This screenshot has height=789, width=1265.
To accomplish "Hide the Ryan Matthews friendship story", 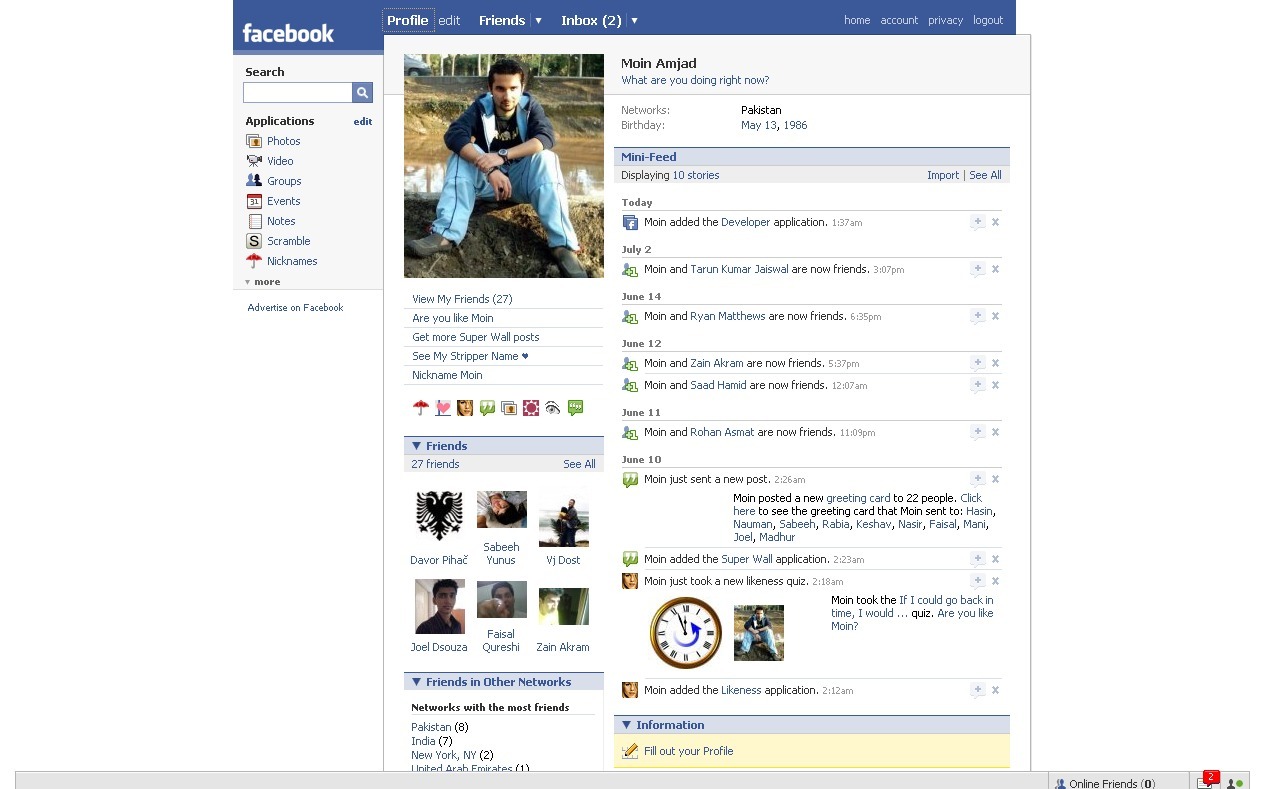I will [995, 316].
